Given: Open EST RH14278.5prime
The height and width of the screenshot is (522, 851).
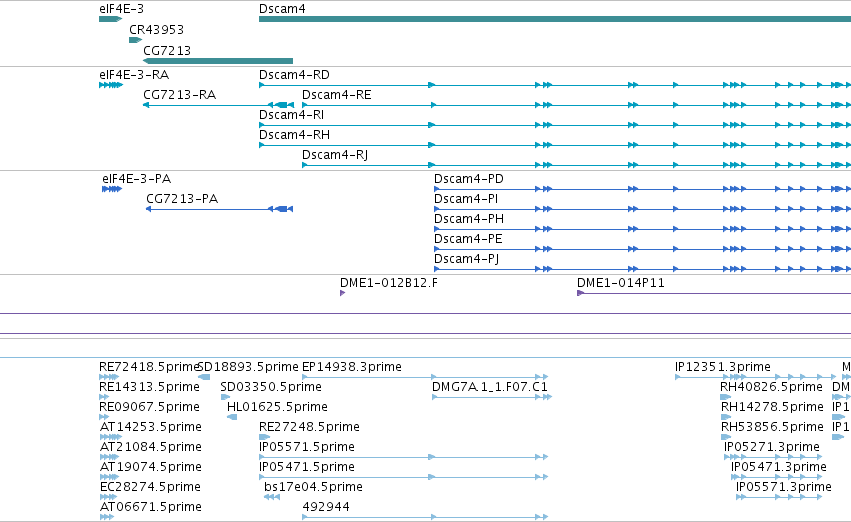Looking at the screenshot, I should (772, 408).
